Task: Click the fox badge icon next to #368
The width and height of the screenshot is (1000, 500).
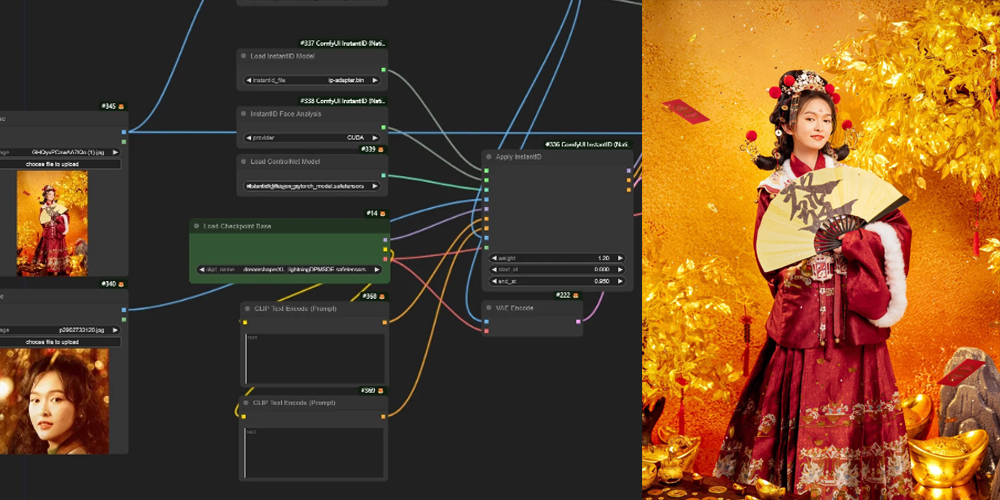Action: tap(383, 297)
